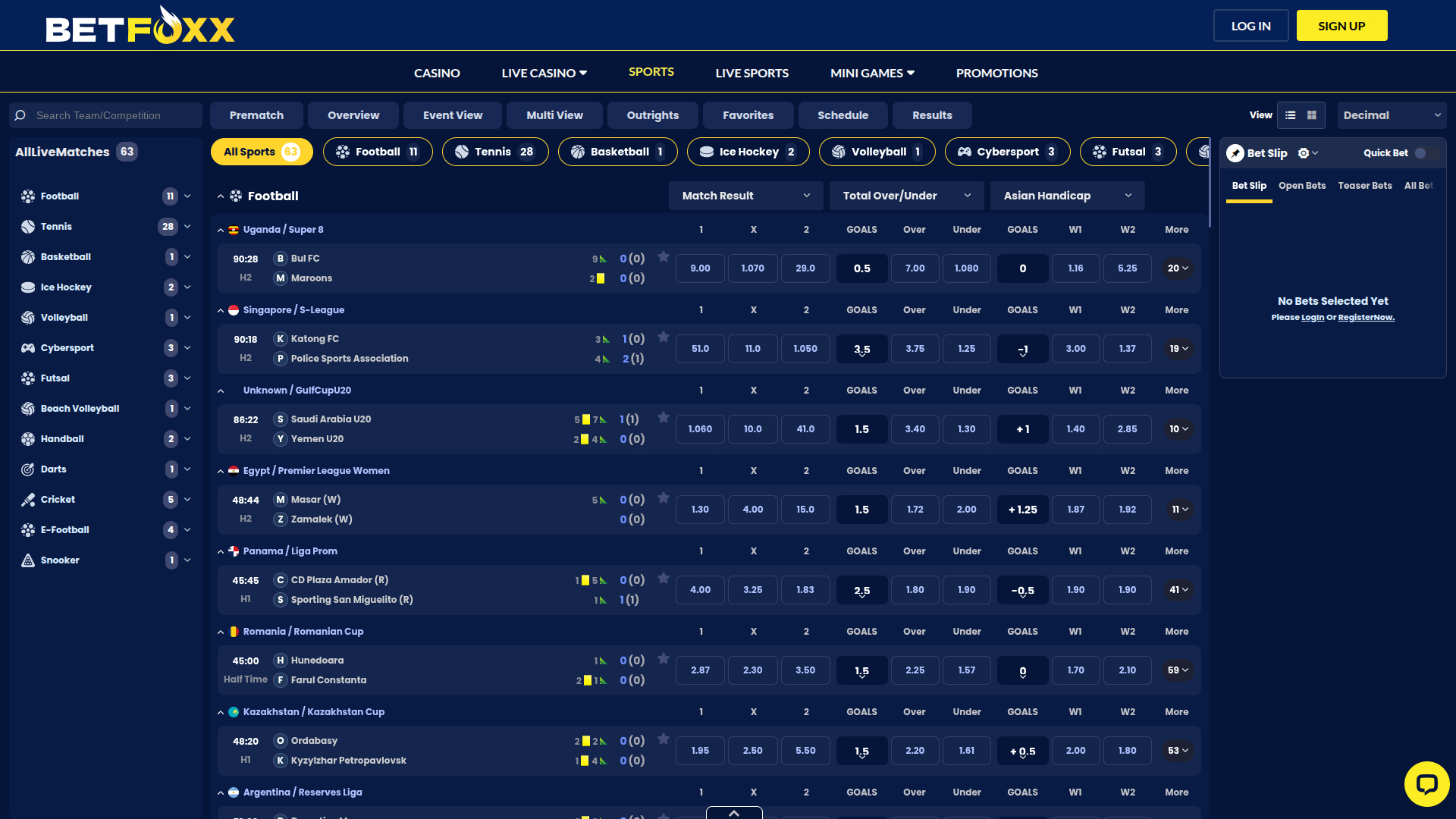Click the Darts icon in the sidebar
This screenshot has width=1456, height=819.
click(x=28, y=469)
